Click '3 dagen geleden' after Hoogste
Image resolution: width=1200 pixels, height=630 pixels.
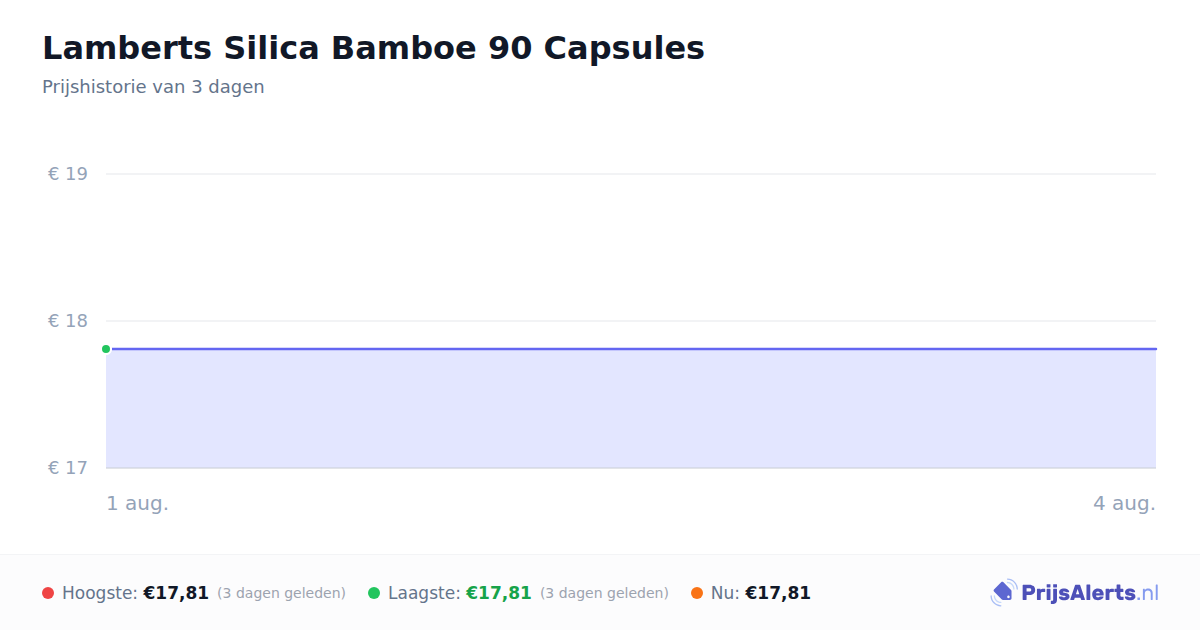pos(281,593)
